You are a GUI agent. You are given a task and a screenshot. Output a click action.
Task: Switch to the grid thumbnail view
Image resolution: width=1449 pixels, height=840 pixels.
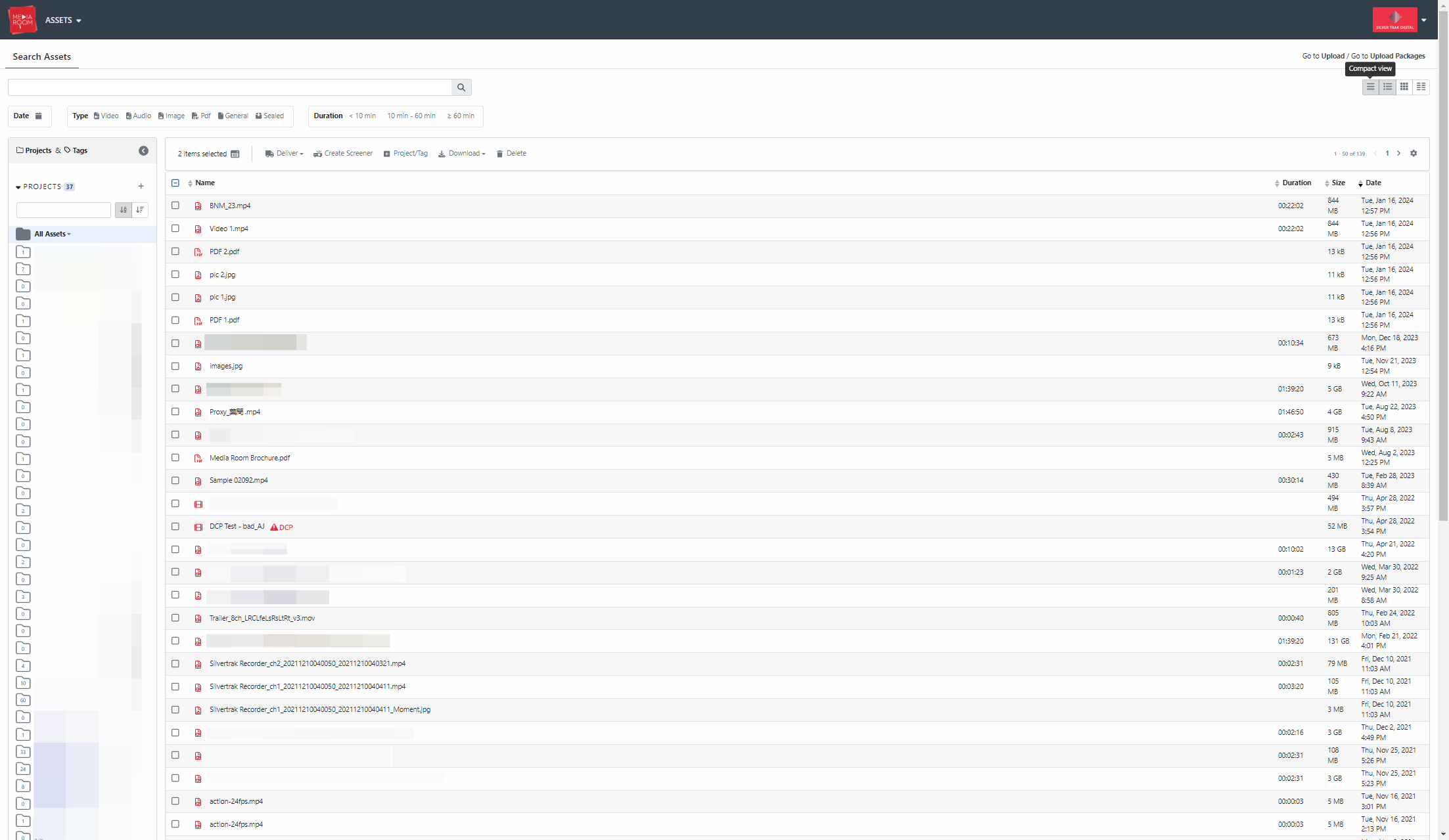click(1404, 87)
